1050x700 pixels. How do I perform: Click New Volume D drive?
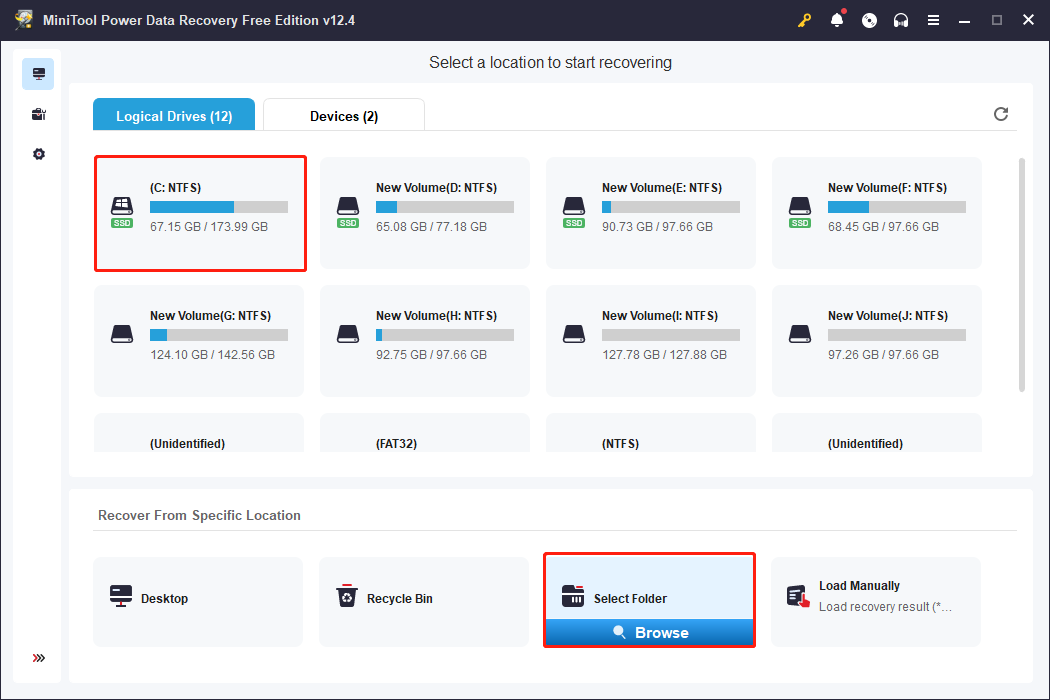pyautogui.click(x=424, y=212)
